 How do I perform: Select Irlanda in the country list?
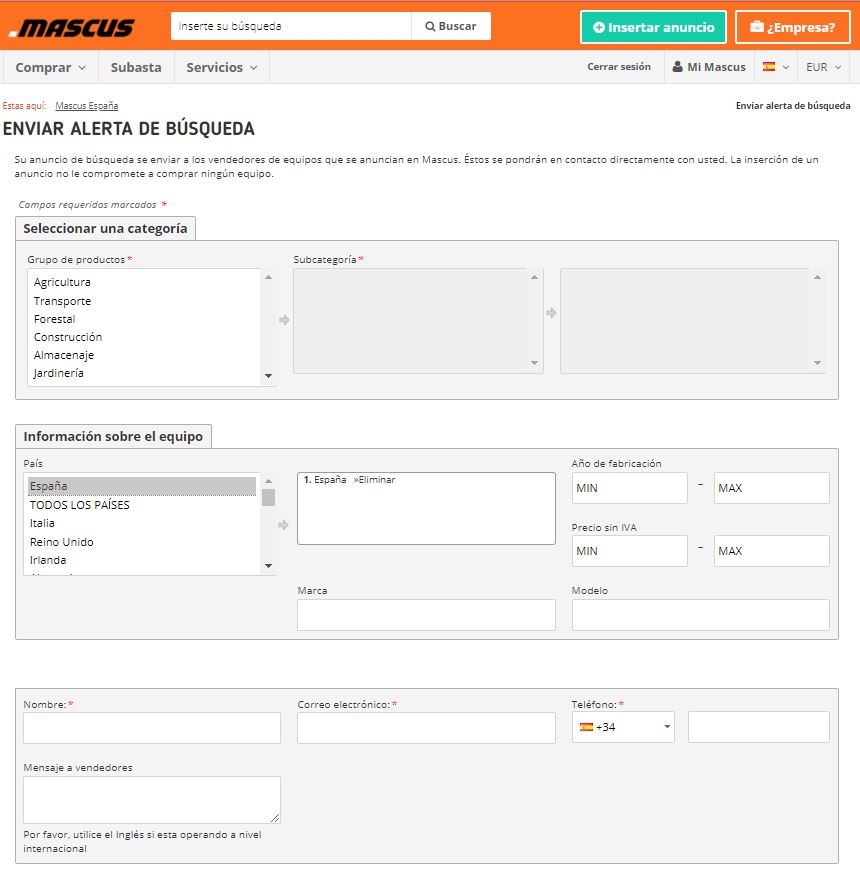tap(48, 560)
